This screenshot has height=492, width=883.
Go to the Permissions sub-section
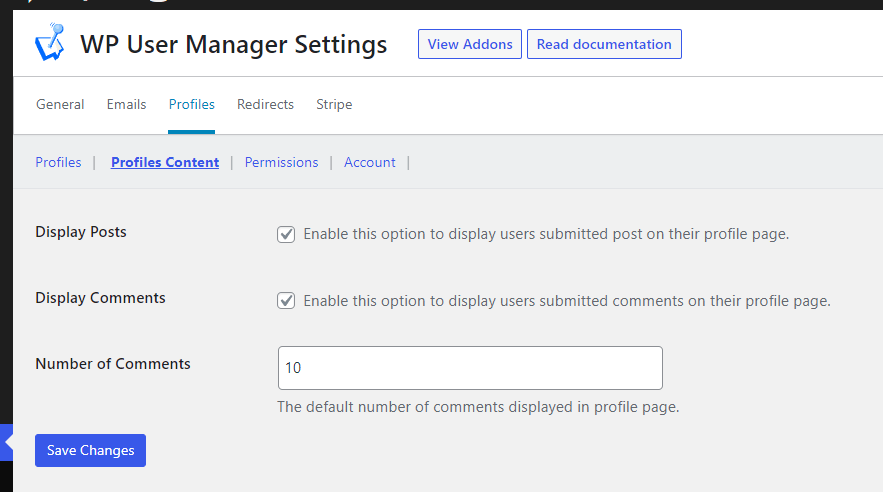(282, 162)
